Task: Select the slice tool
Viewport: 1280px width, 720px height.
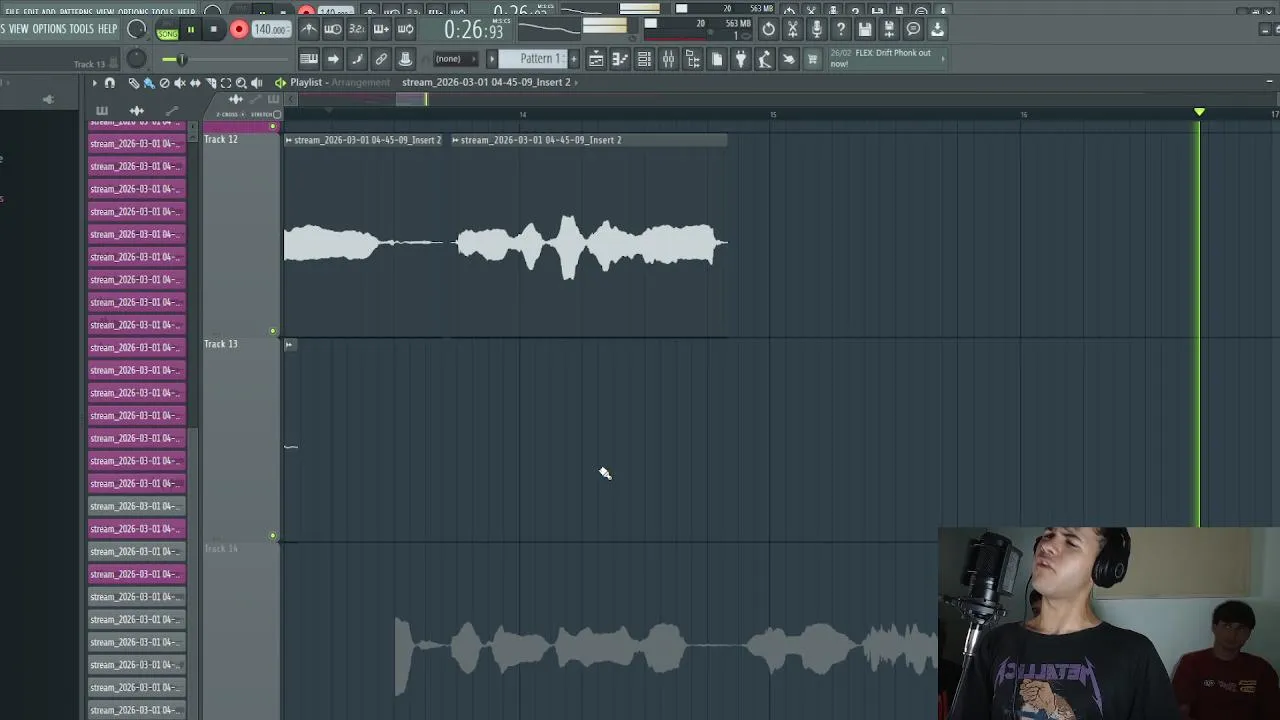Action: tap(210, 83)
